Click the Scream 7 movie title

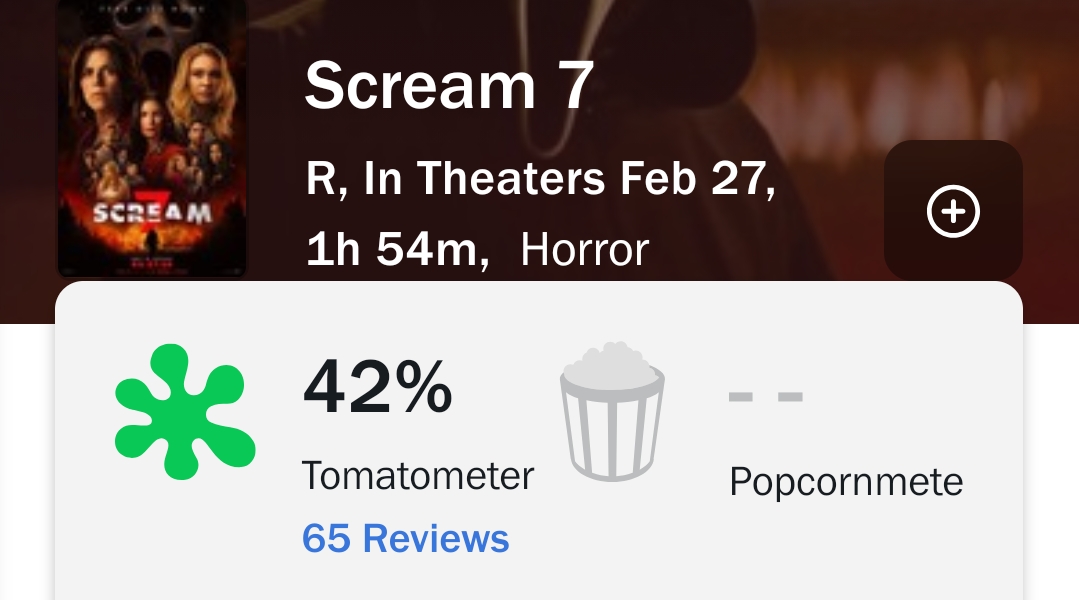(x=449, y=86)
